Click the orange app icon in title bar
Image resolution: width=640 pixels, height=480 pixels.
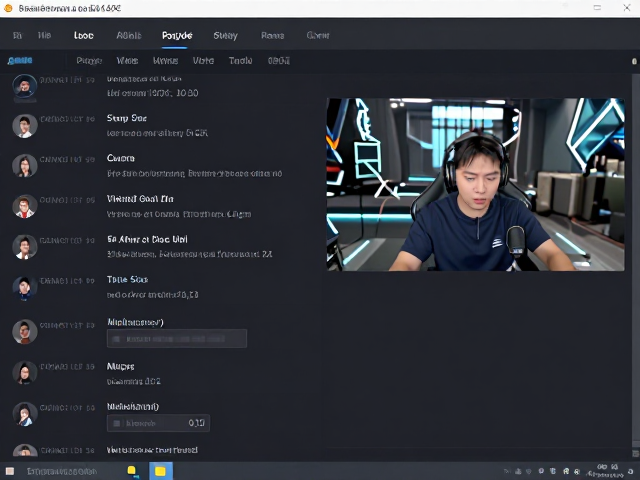(x=8, y=8)
